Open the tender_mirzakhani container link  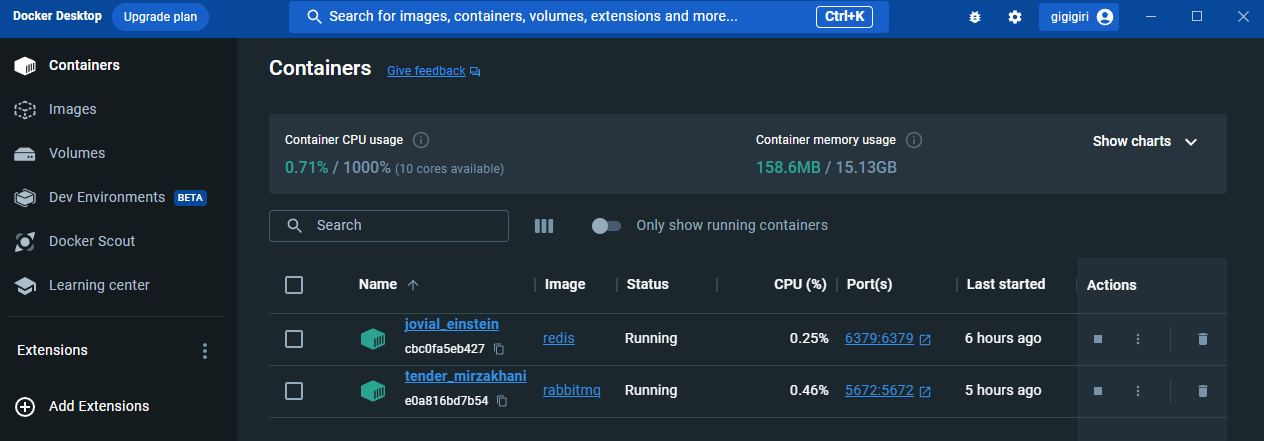tap(465, 376)
